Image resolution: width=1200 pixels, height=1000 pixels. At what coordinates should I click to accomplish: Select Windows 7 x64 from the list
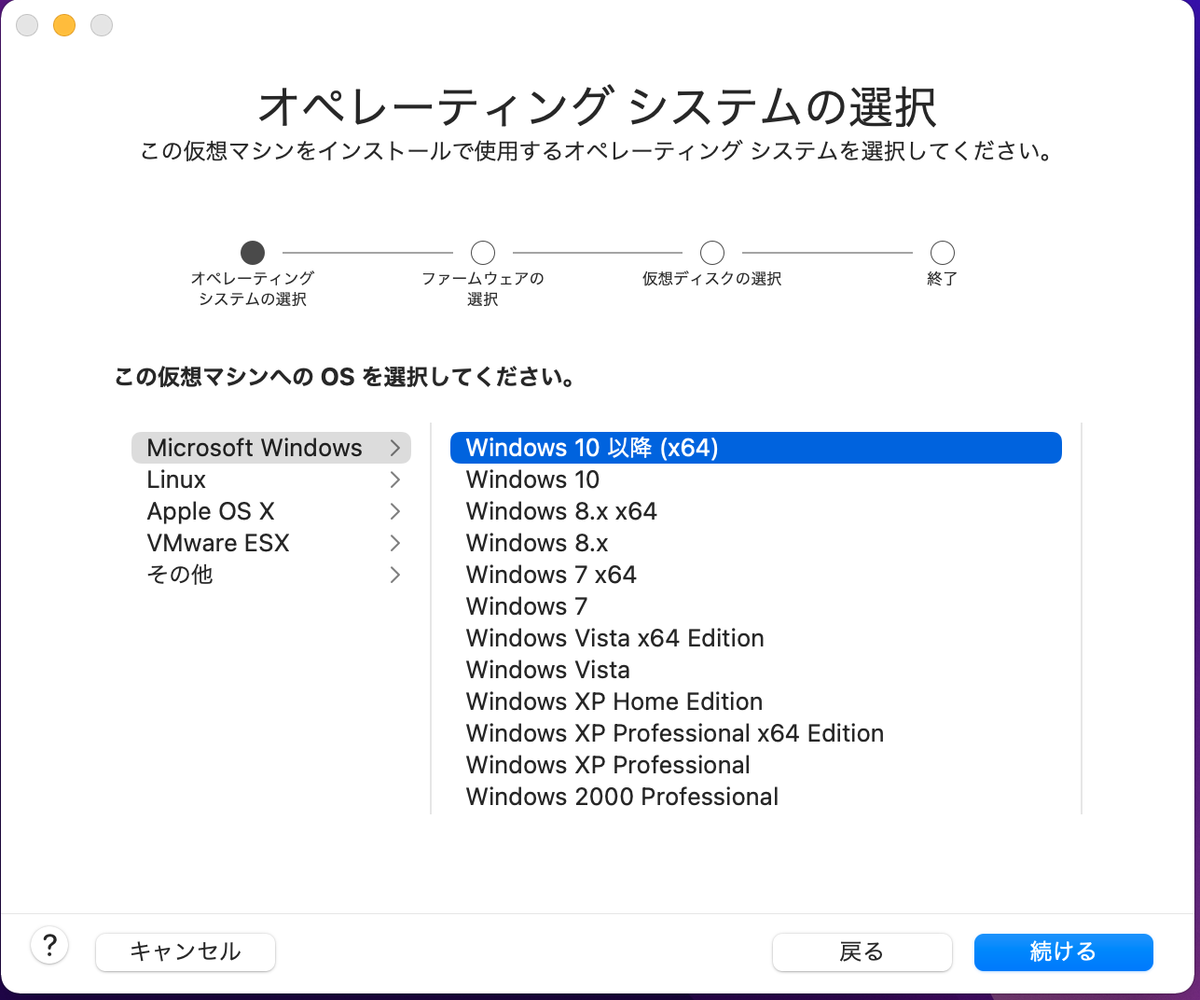(x=551, y=574)
